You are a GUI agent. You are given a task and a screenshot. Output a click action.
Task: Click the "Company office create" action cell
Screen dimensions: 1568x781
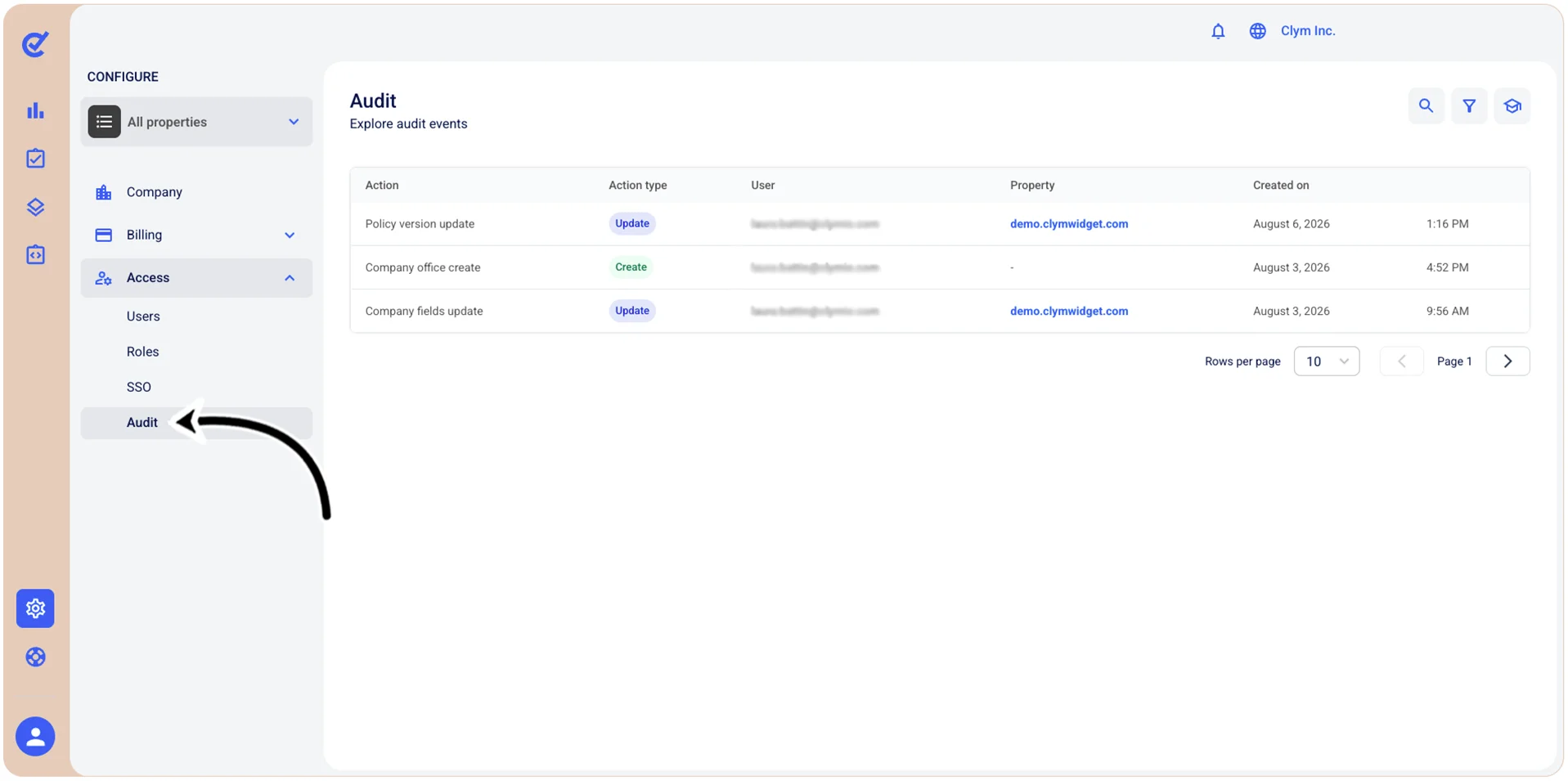pyautogui.click(x=423, y=267)
